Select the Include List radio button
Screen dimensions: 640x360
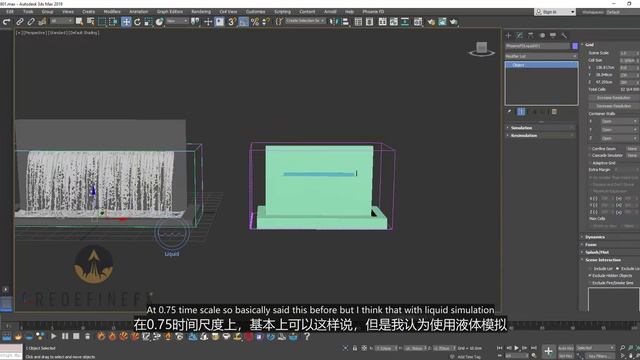[590, 269]
